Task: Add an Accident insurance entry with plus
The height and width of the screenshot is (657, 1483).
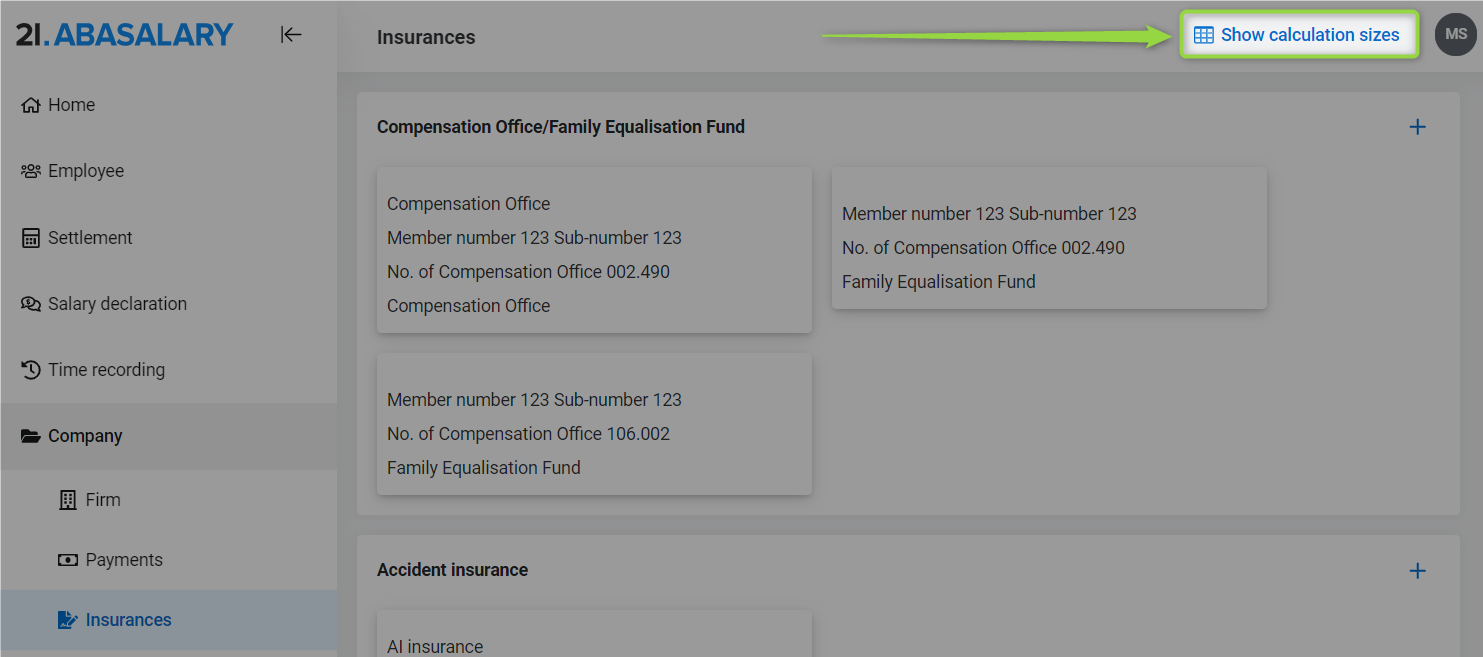Action: [x=1417, y=571]
